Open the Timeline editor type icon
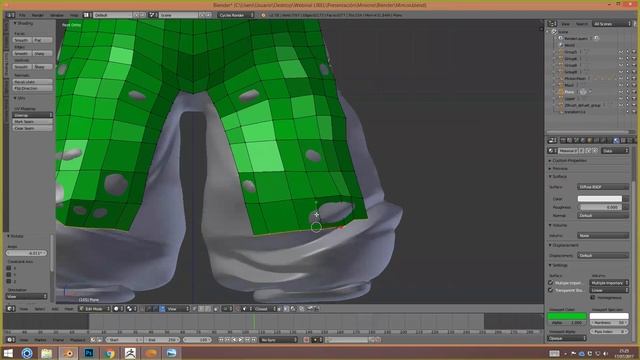 tap(11, 340)
